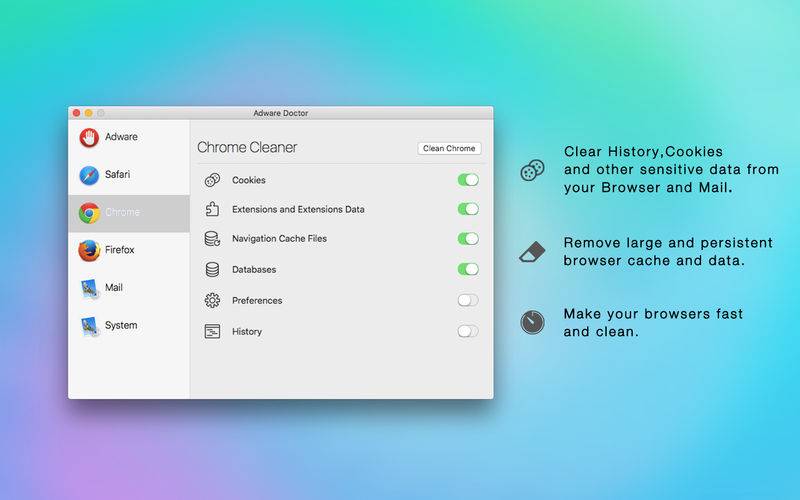Click the Adware Doctor window title
Screen dimensions: 800x500
click(x=281, y=113)
